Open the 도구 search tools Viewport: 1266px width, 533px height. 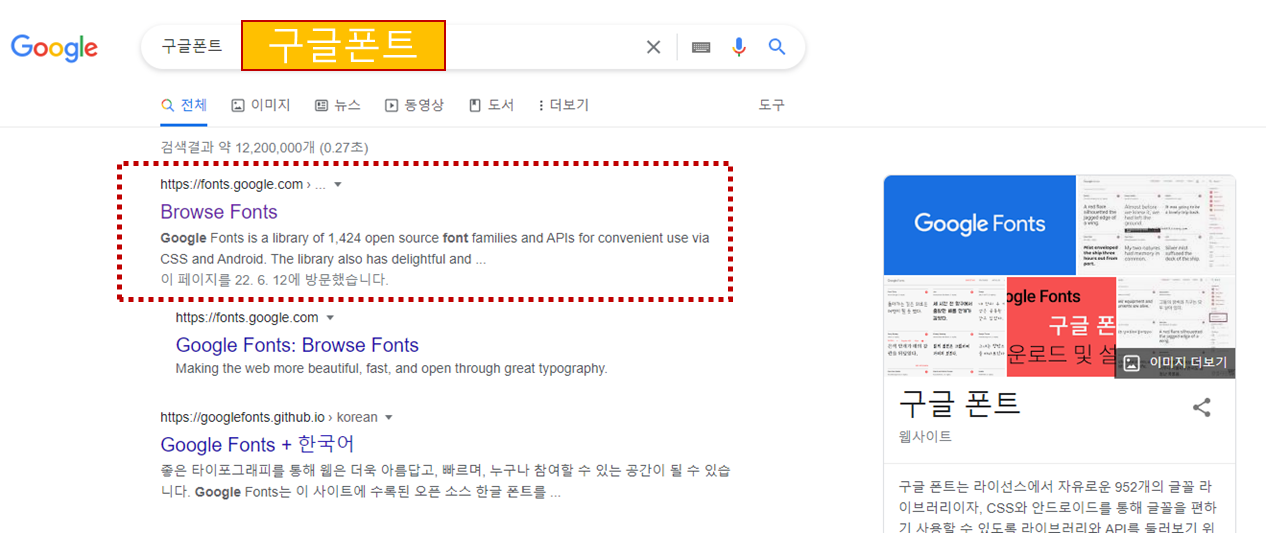[771, 105]
